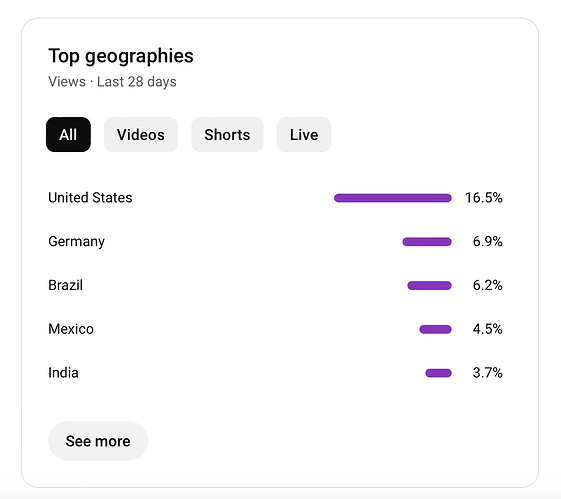Click the United States purple bar
The image size is (561, 499).
pyautogui.click(x=393, y=198)
